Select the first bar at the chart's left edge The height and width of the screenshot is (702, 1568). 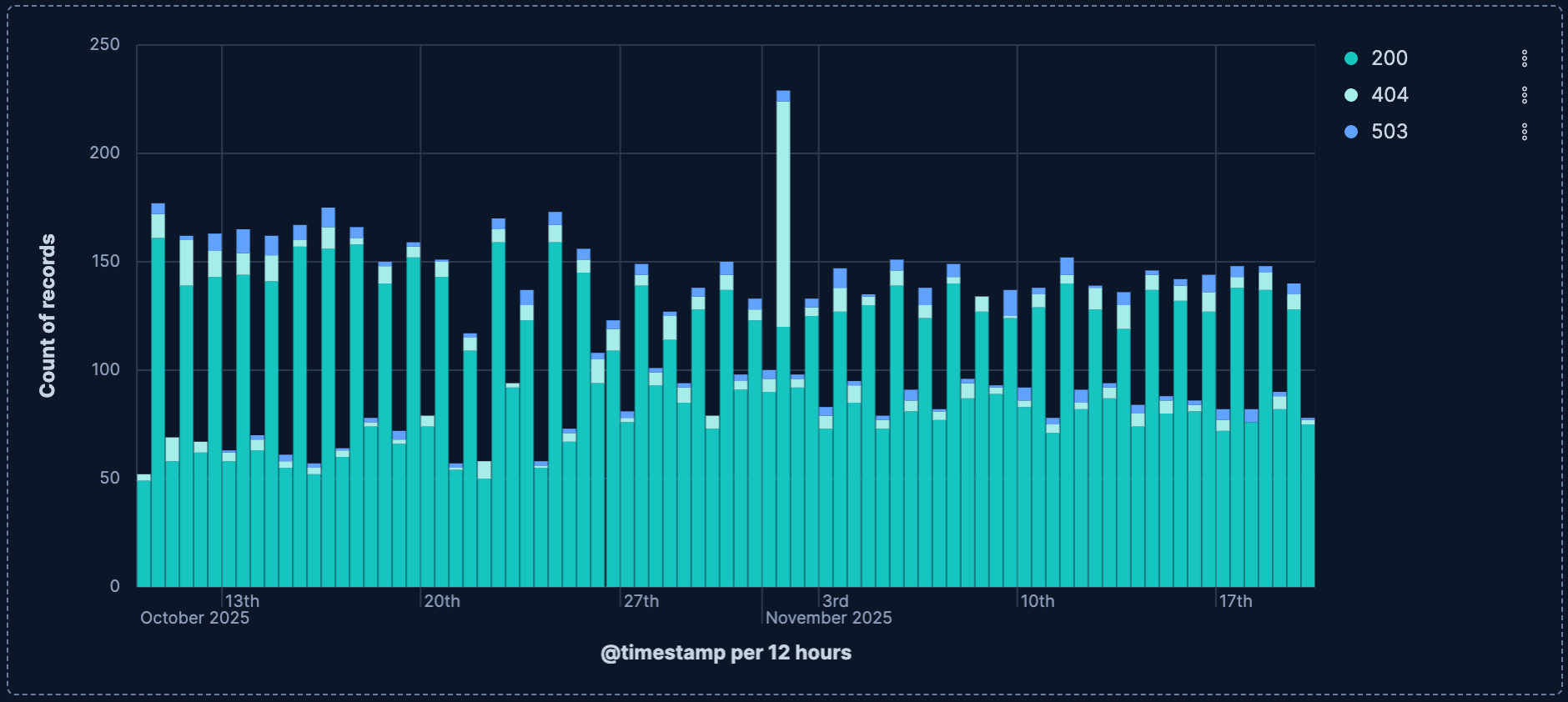coord(143,534)
